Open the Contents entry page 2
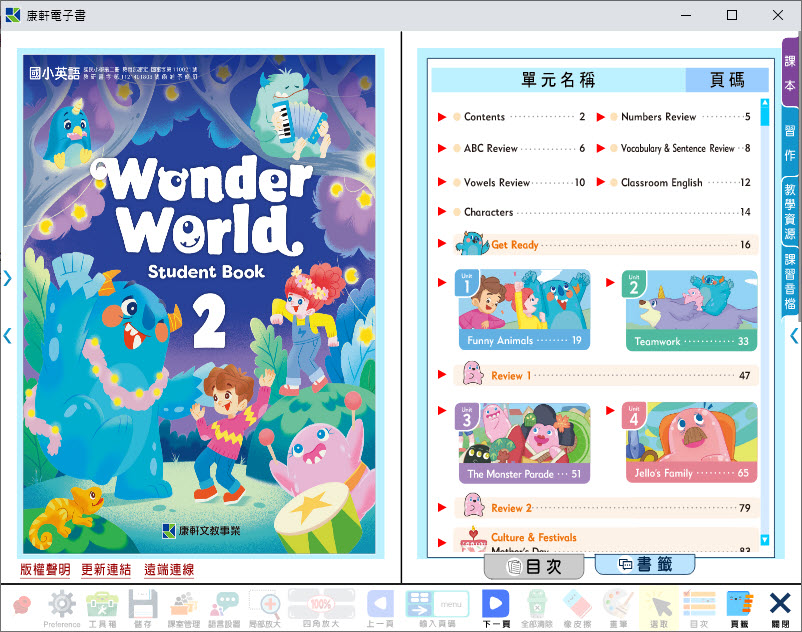 (519, 117)
